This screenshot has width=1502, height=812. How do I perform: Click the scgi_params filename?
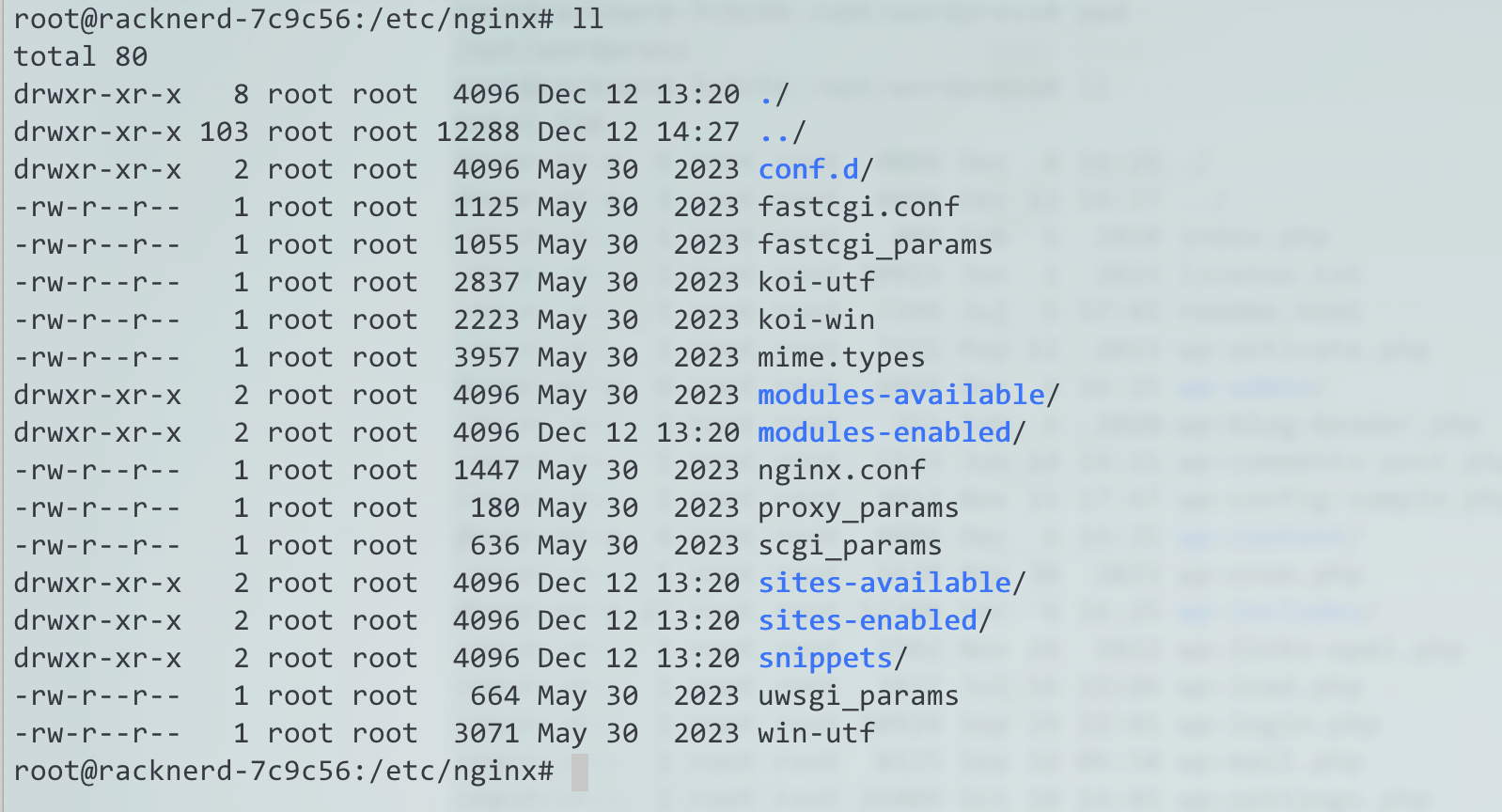point(851,546)
